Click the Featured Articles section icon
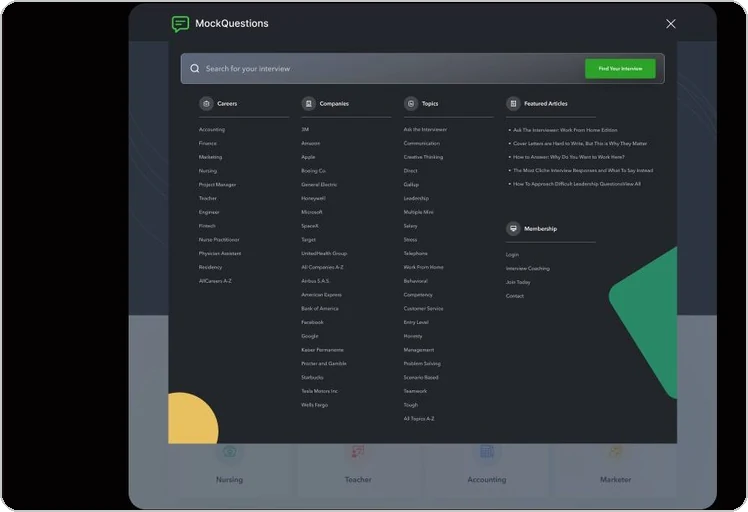The image size is (748, 512). [x=513, y=104]
